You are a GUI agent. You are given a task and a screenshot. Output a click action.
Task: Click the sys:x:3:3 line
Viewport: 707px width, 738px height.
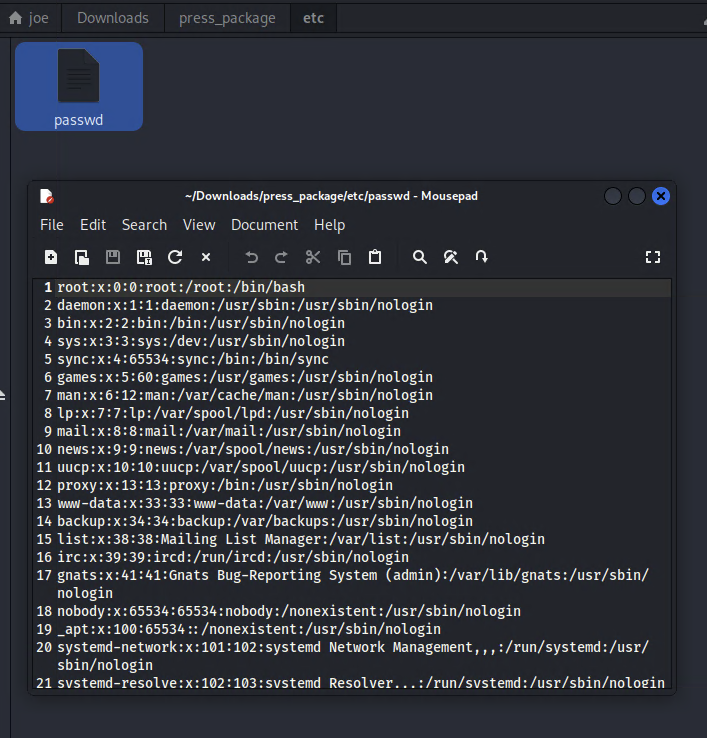click(x=201, y=341)
